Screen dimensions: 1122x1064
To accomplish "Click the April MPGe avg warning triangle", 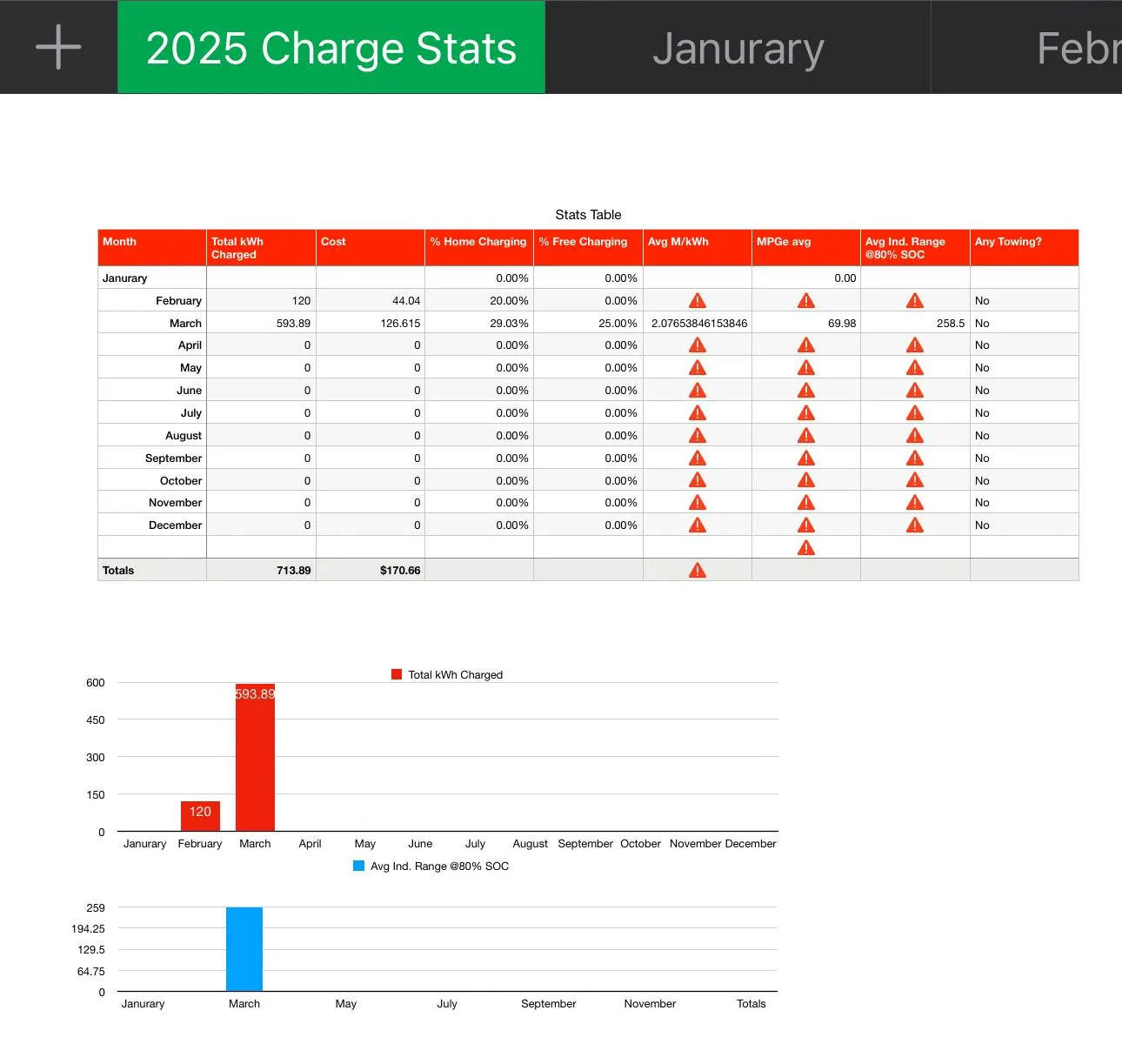I will pyautogui.click(x=806, y=345).
